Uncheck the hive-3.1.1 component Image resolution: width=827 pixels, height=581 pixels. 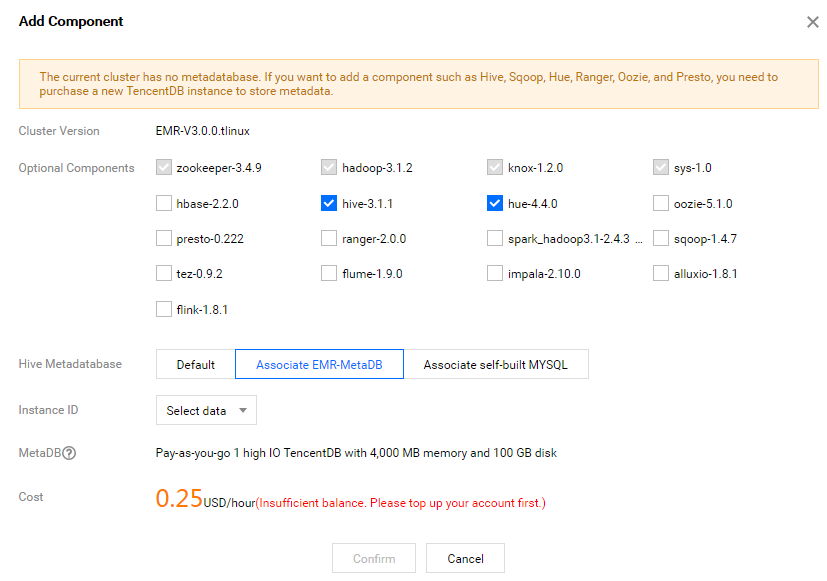[329, 204]
